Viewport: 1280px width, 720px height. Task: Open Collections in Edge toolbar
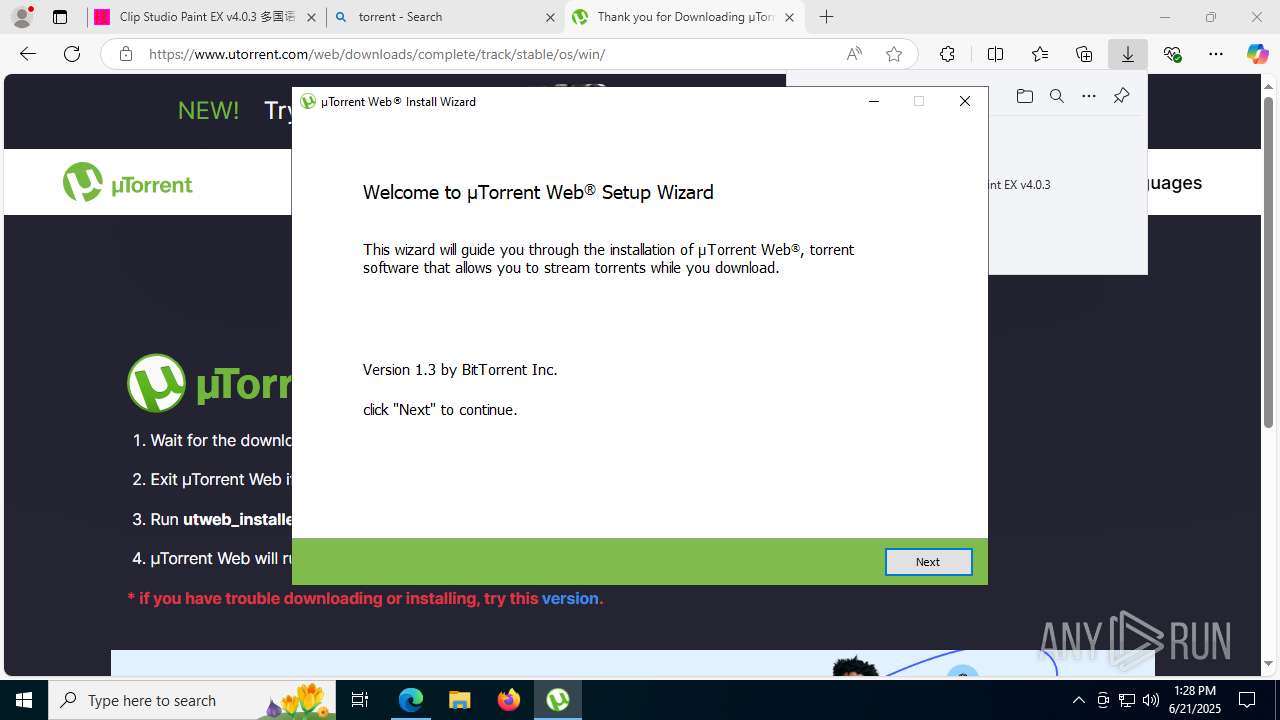(1084, 54)
